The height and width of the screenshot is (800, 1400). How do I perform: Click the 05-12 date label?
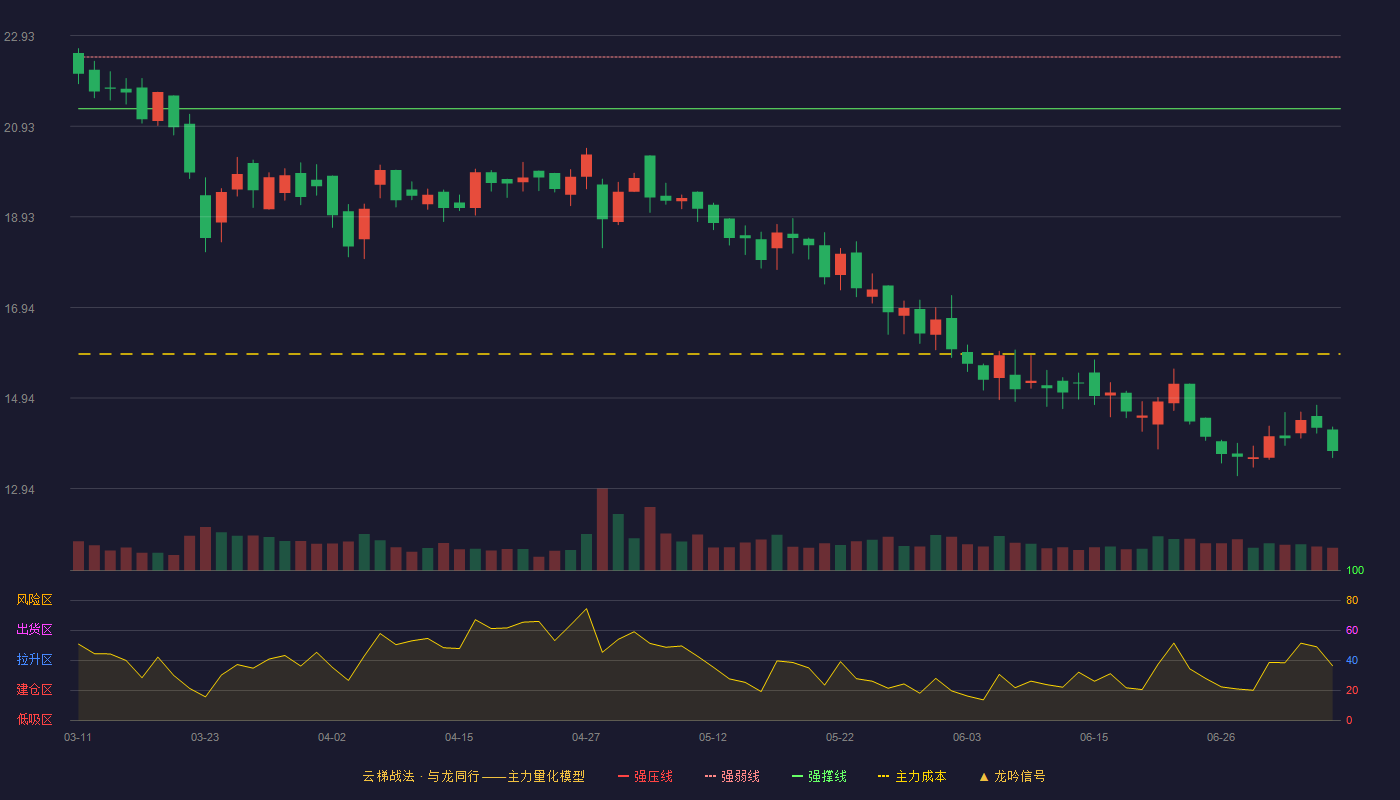(713, 737)
